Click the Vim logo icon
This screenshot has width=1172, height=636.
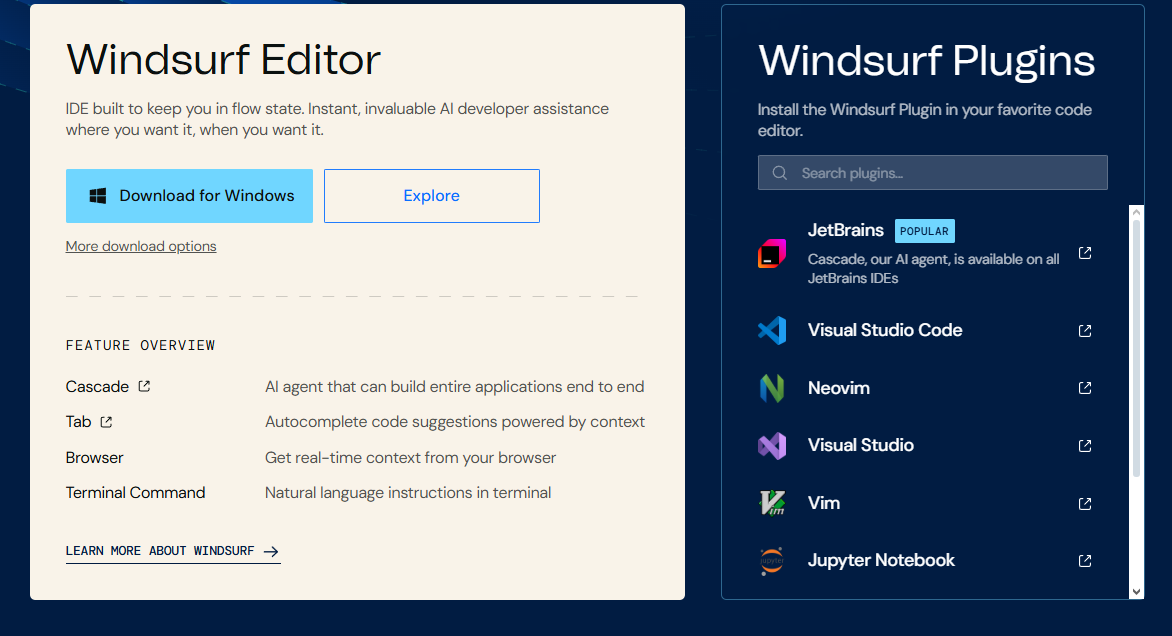(772, 503)
